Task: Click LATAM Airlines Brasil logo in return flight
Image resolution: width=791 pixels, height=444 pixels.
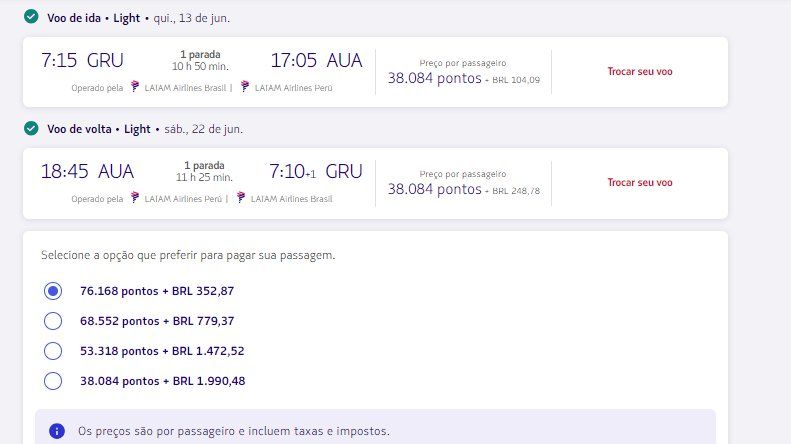Action: (242, 198)
